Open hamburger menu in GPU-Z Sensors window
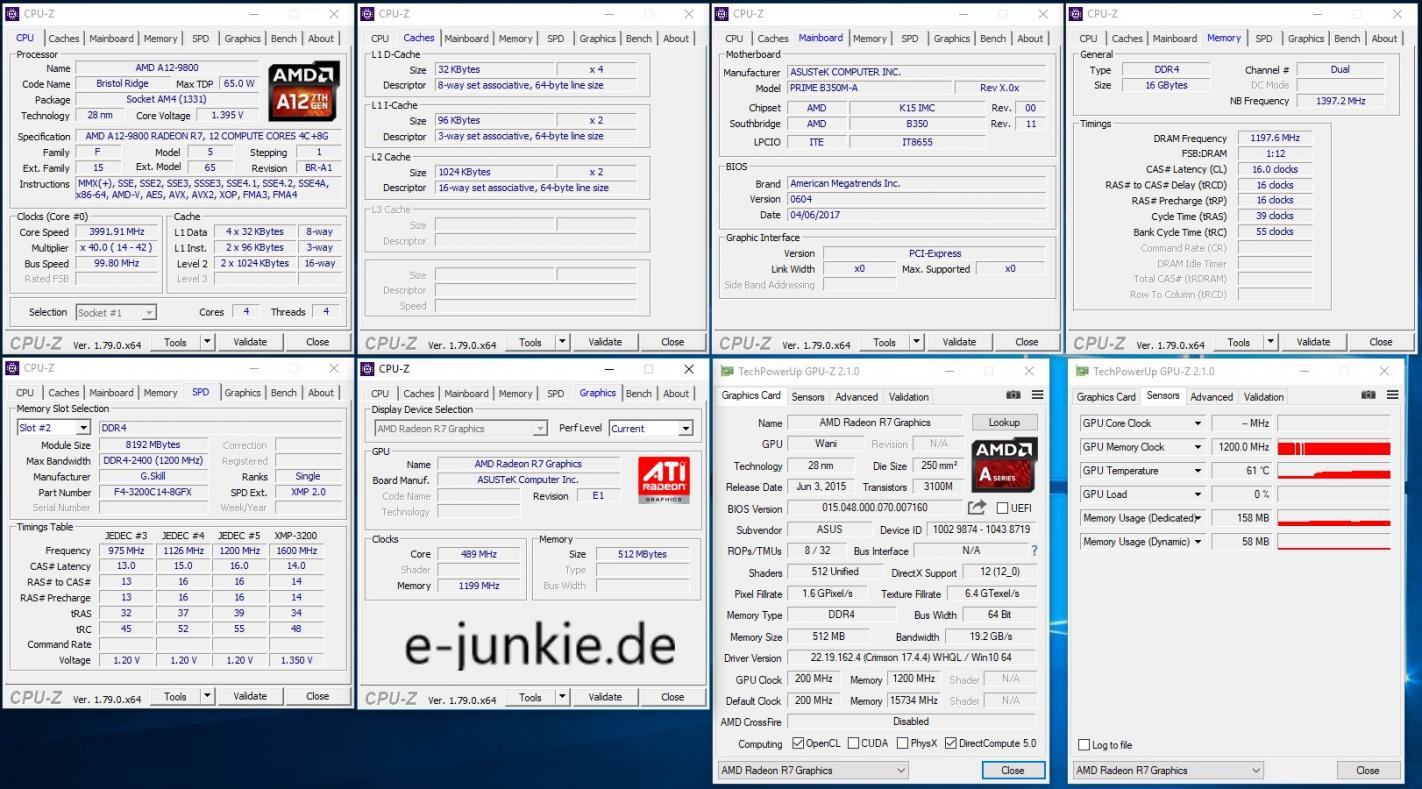Viewport: 1422px width, 789px height. [1392, 396]
